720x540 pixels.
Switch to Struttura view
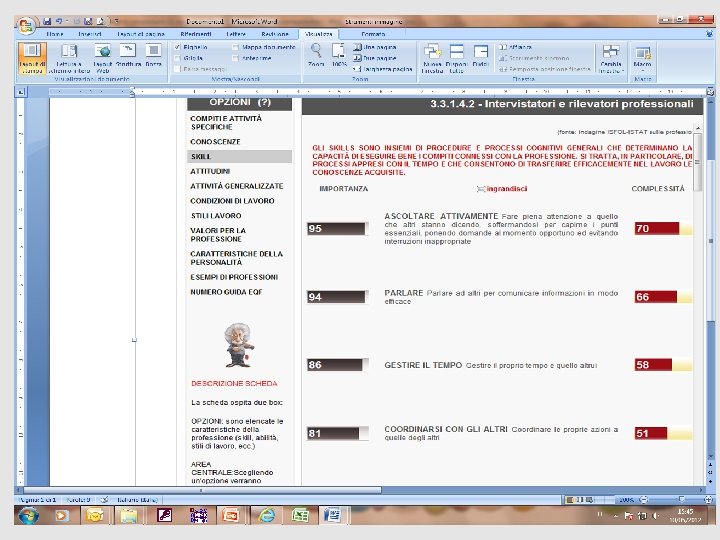[128, 56]
